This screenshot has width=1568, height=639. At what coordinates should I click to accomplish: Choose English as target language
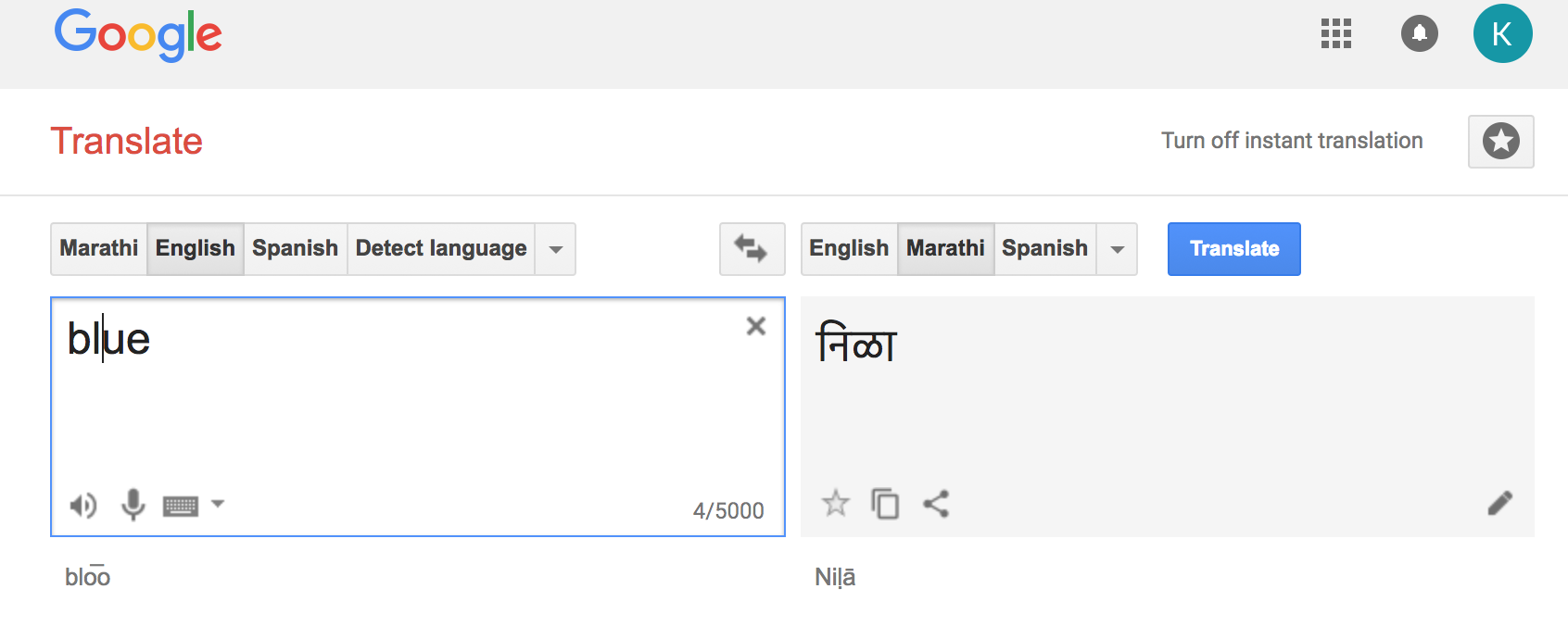coord(848,248)
